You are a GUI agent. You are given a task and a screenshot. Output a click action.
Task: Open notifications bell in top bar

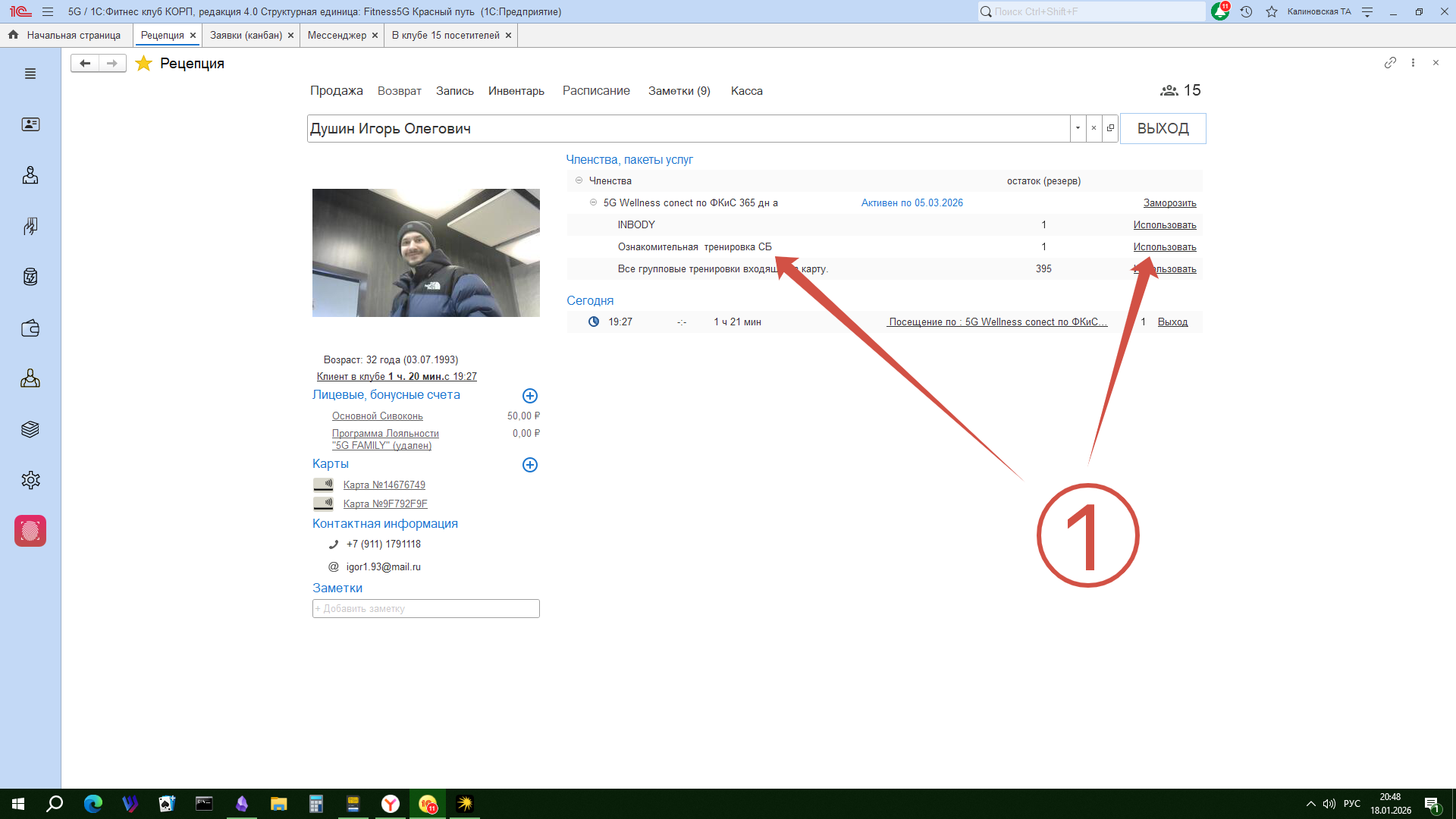1219,11
